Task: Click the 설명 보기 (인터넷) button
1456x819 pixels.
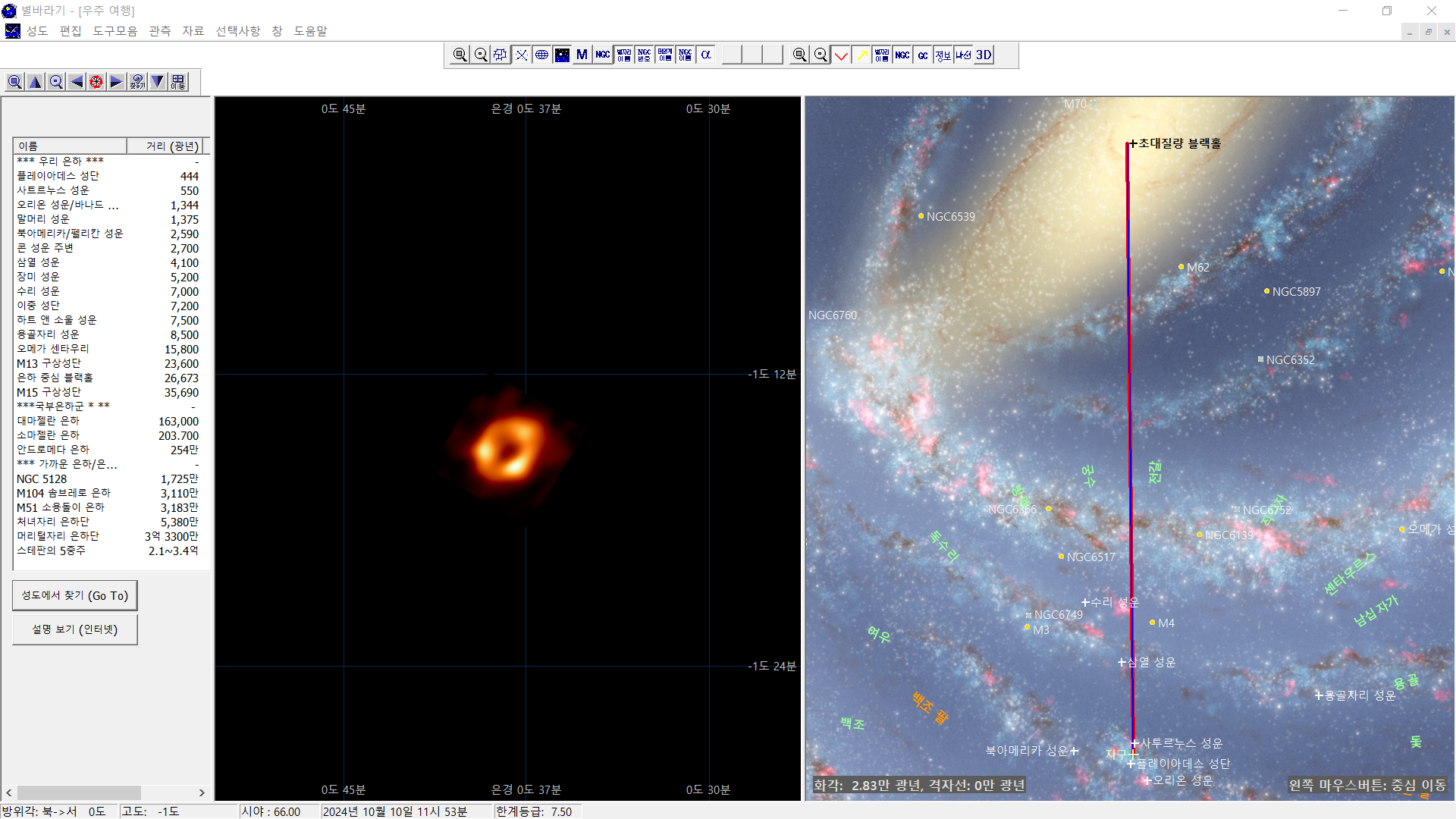Action: [75, 630]
